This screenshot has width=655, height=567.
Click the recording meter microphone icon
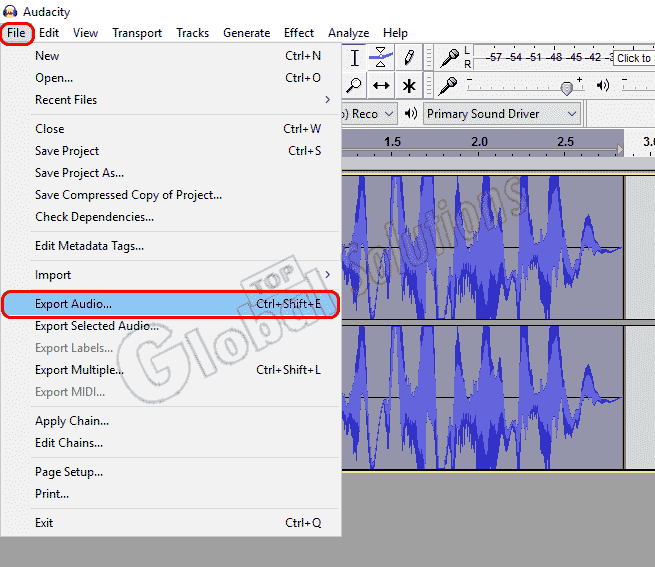click(x=449, y=58)
